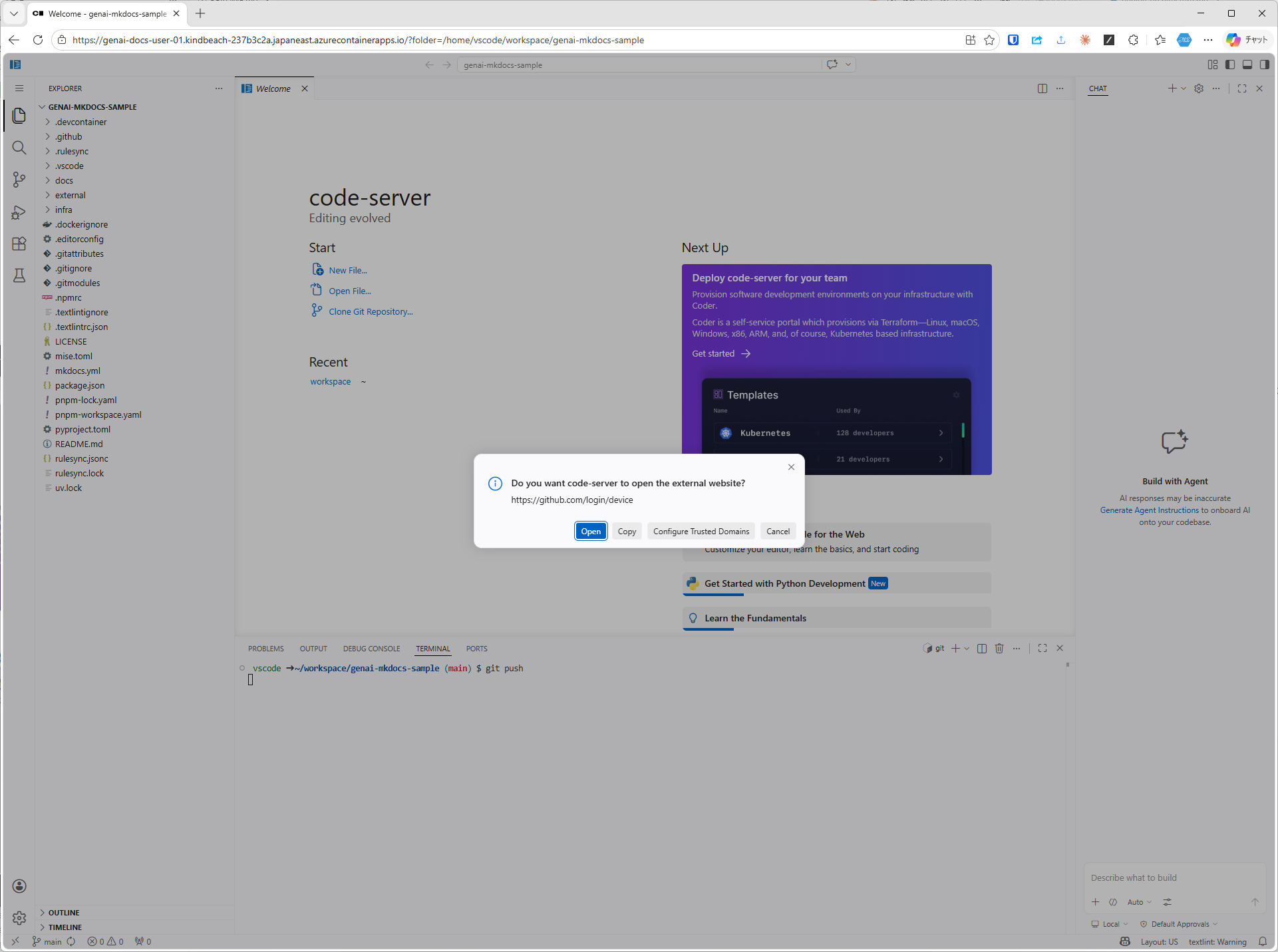Open the Search view
The width and height of the screenshot is (1278, 952).
point(19,148)
